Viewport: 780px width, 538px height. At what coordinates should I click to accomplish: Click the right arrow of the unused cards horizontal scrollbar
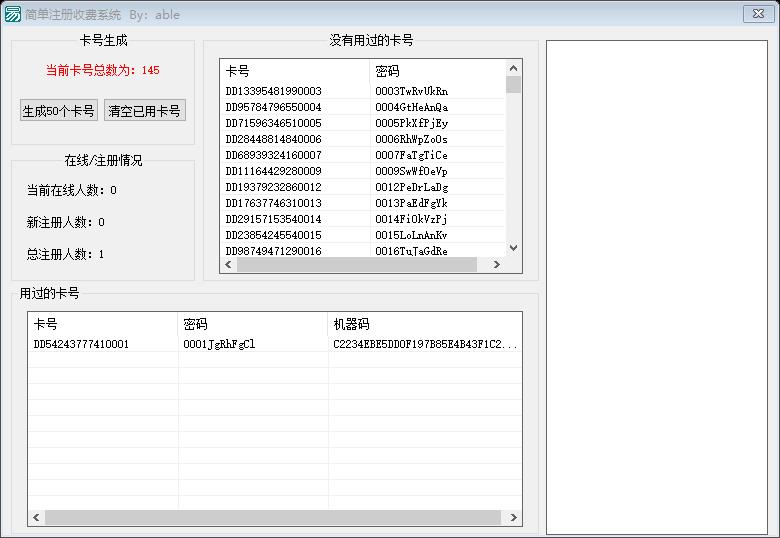(x=496, y=265)
